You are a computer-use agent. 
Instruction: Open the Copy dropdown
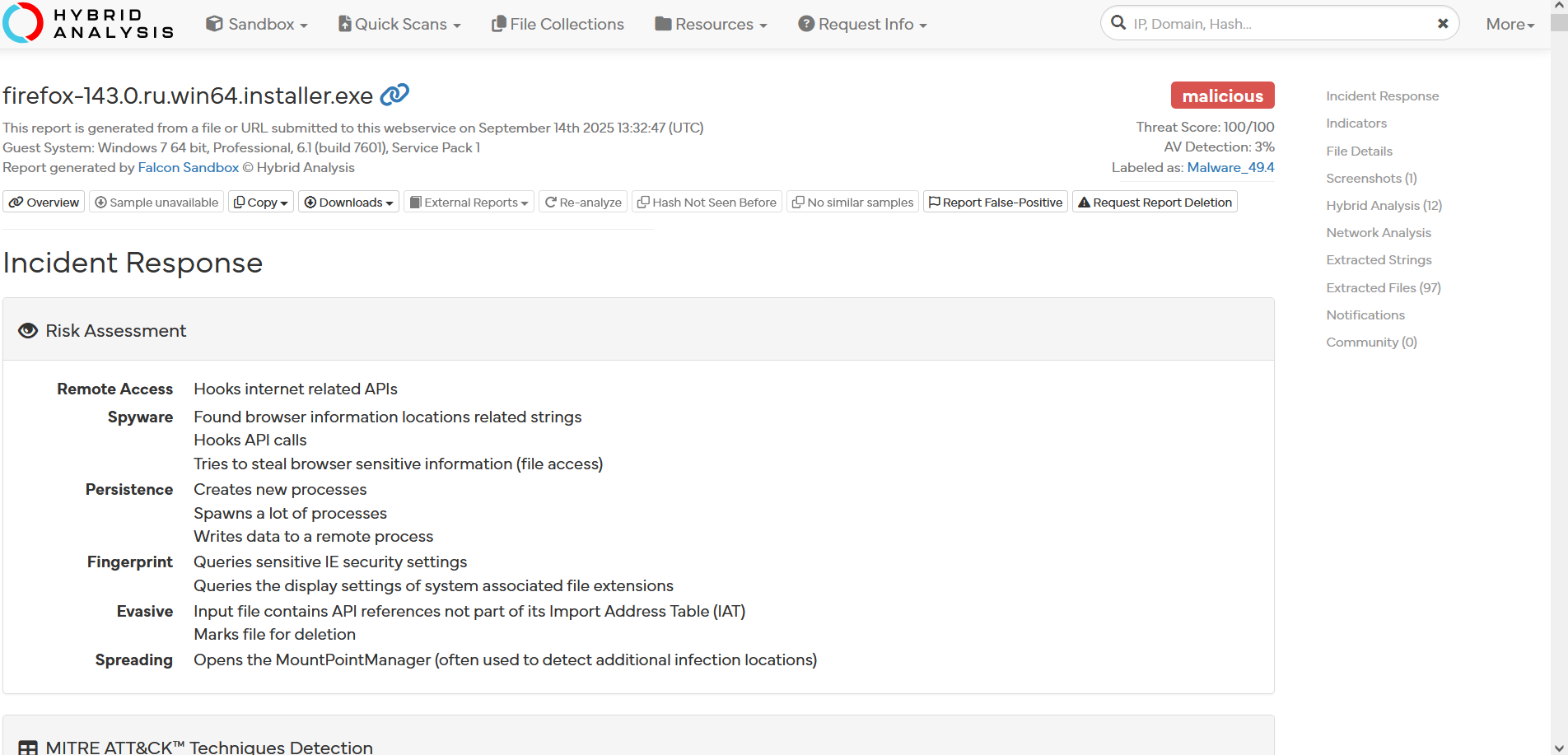coord(260,202)
